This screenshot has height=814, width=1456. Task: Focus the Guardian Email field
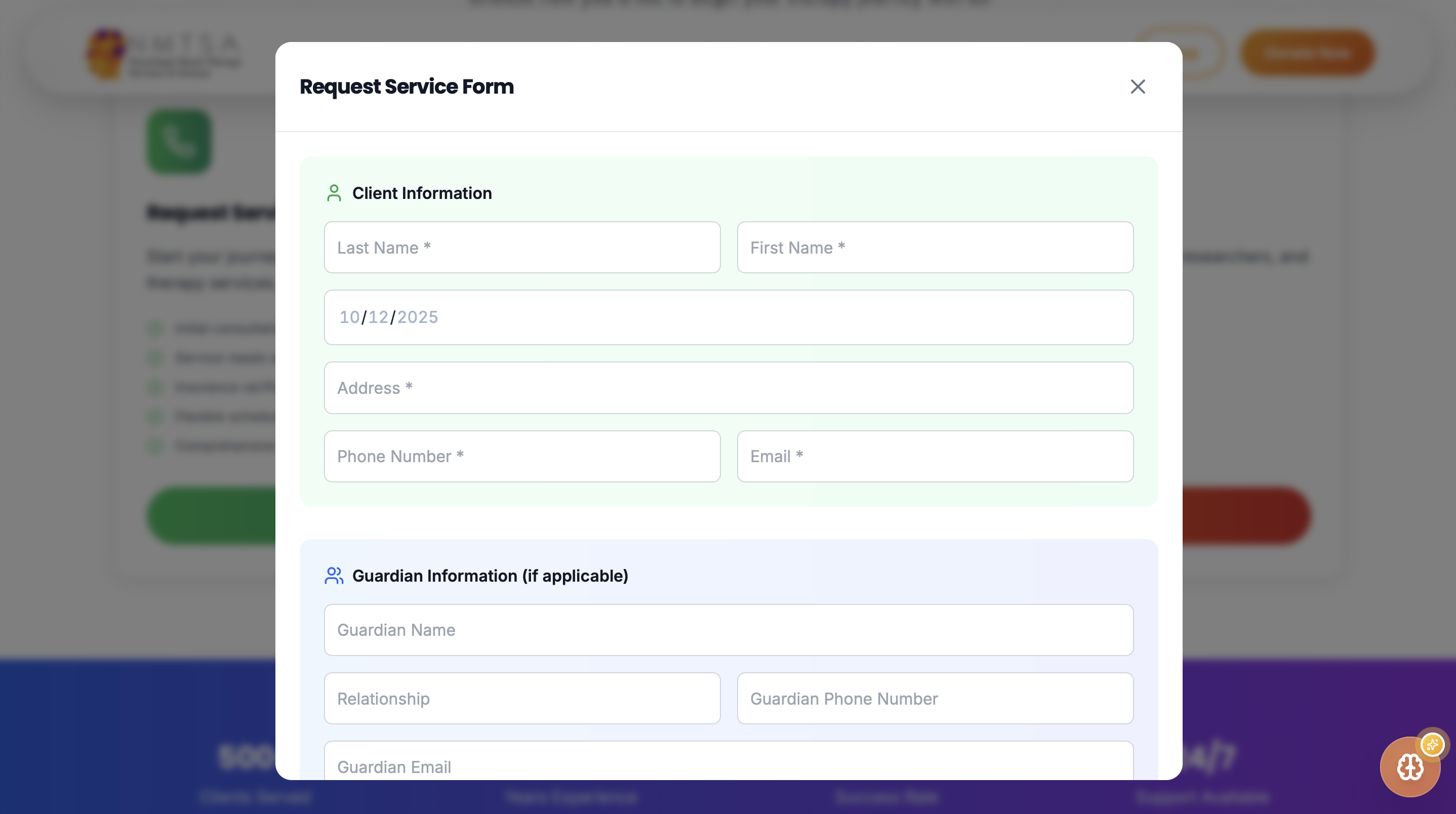point(728,764)
